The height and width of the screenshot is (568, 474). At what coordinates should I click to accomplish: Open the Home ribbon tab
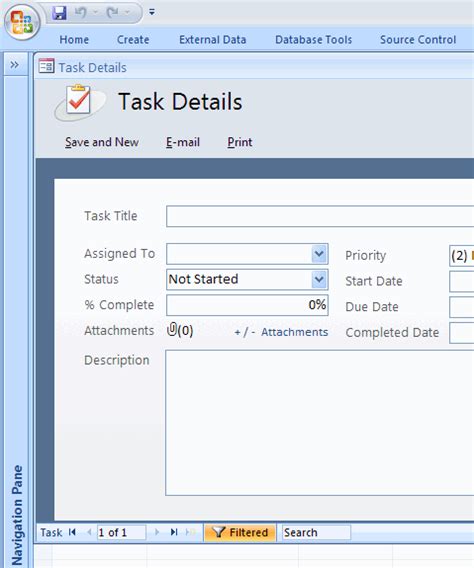(74, 39)
